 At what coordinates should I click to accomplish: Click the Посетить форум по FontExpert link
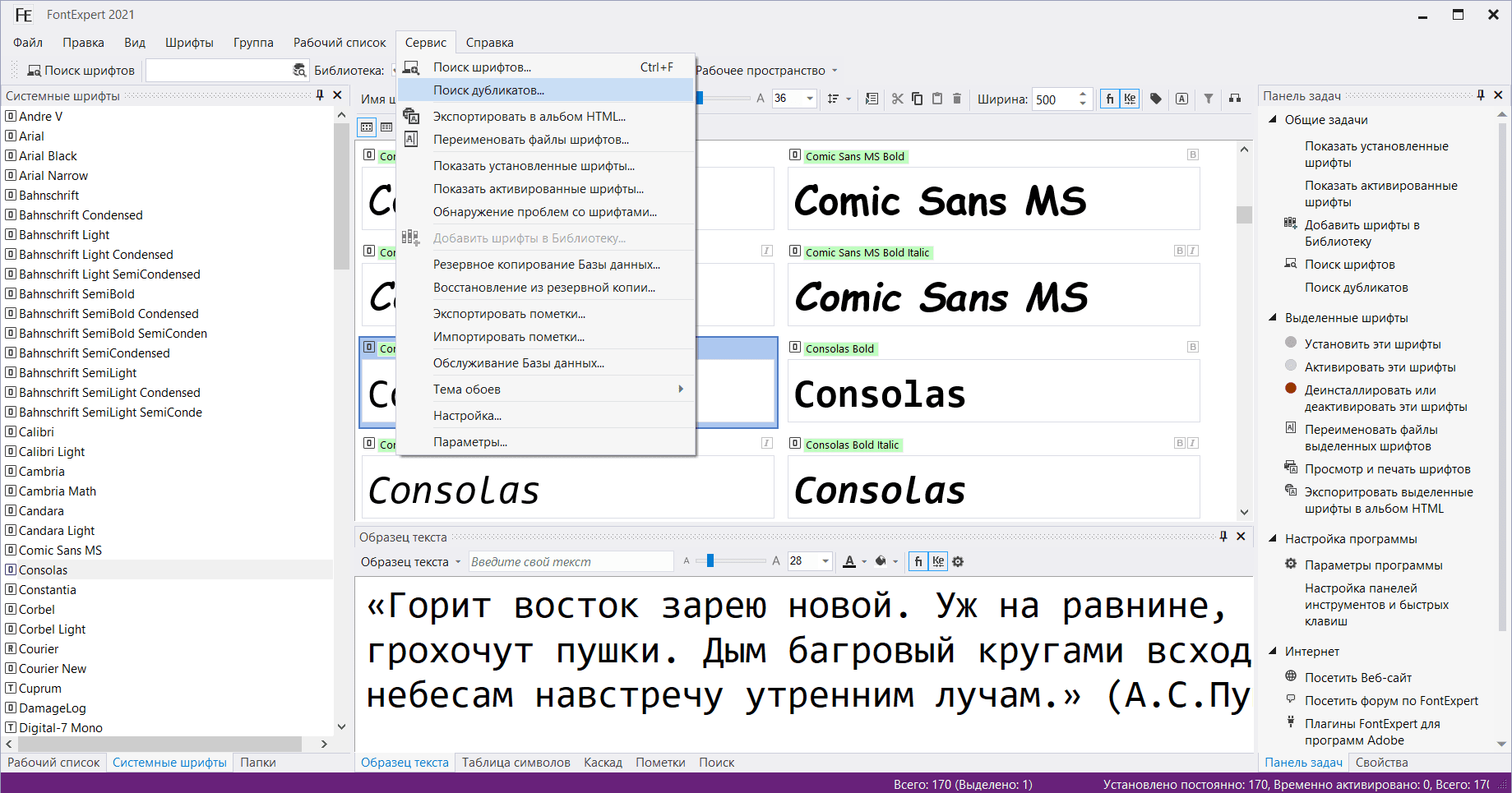pos(1391,701)
